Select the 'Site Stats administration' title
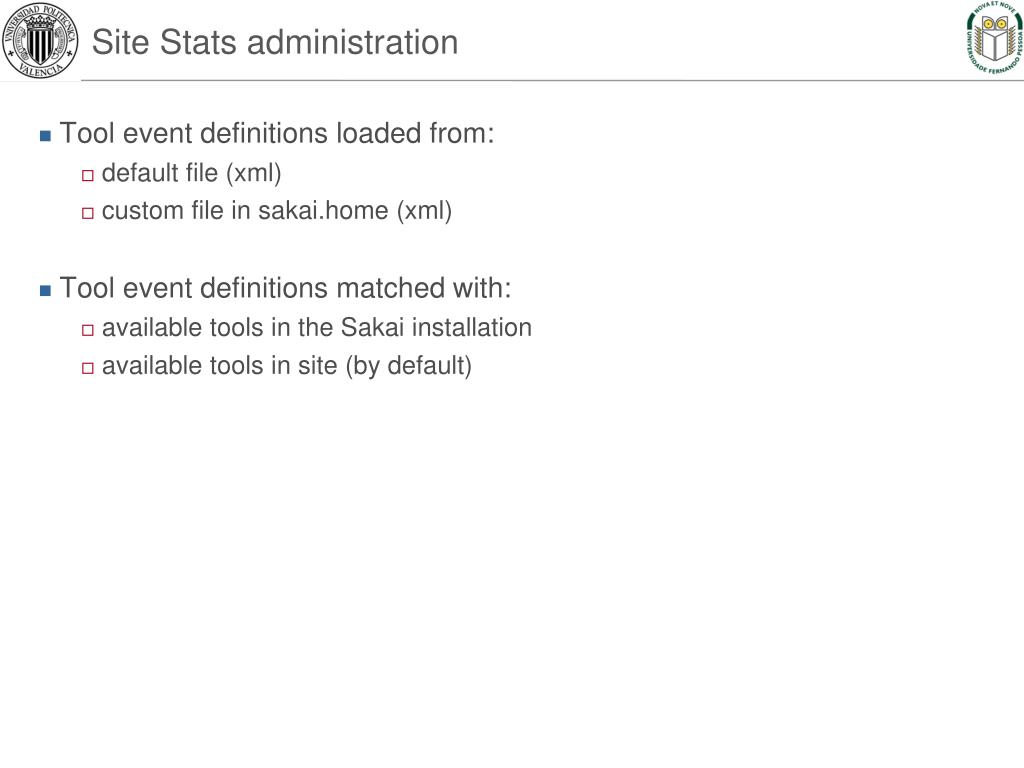The width and height of the screenshot is (1024, 768). pyautogui.click(x=275, y=42)
